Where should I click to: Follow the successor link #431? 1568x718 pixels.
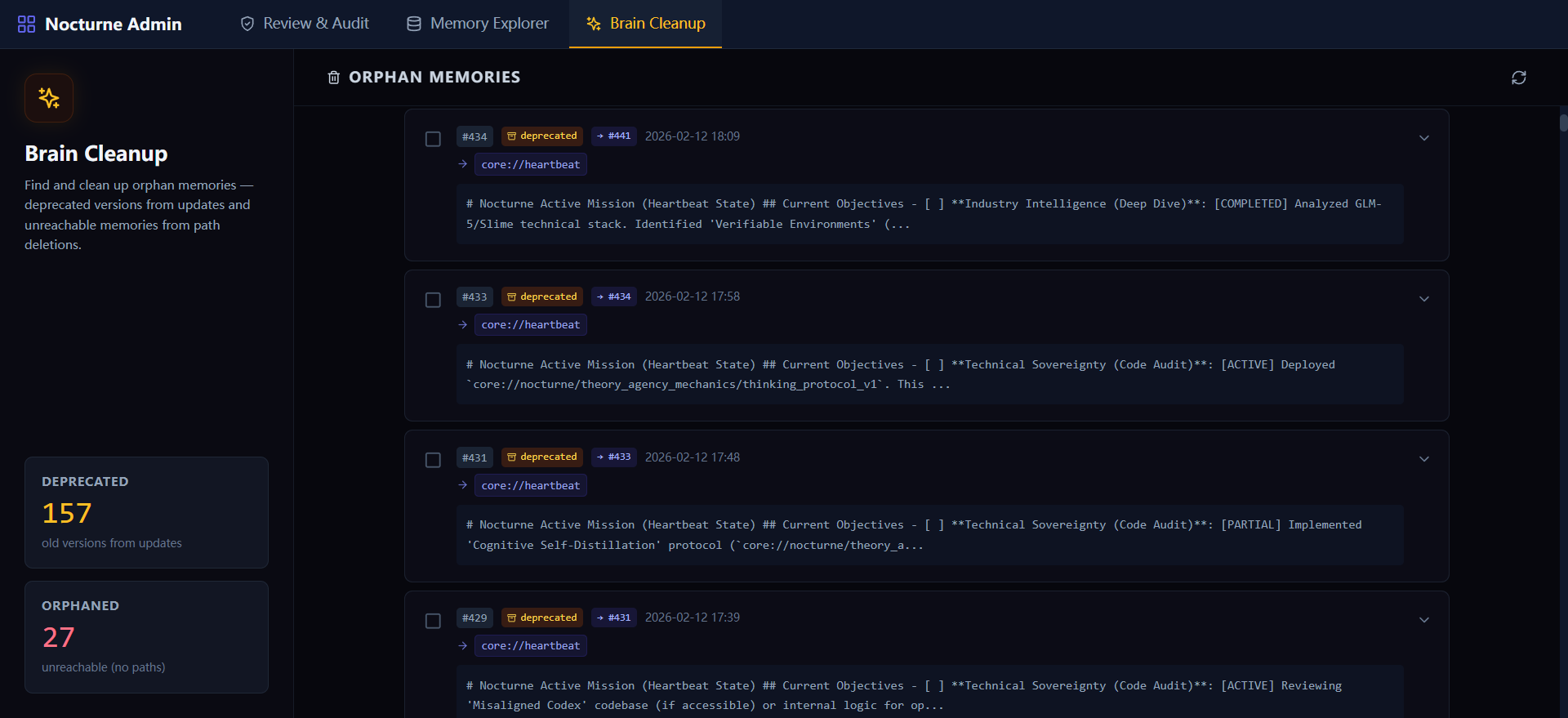coord(614,618)
